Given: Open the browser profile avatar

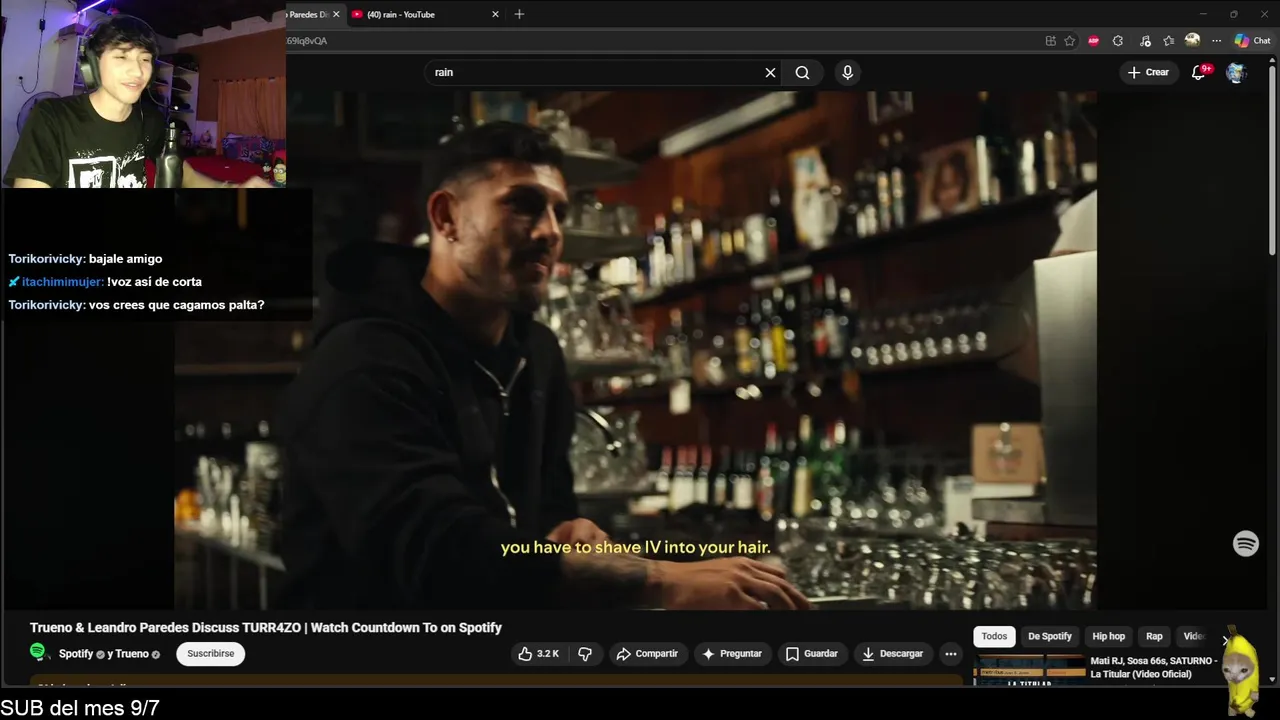Looking at the screenshot, I should click(x=1192, y=41).
